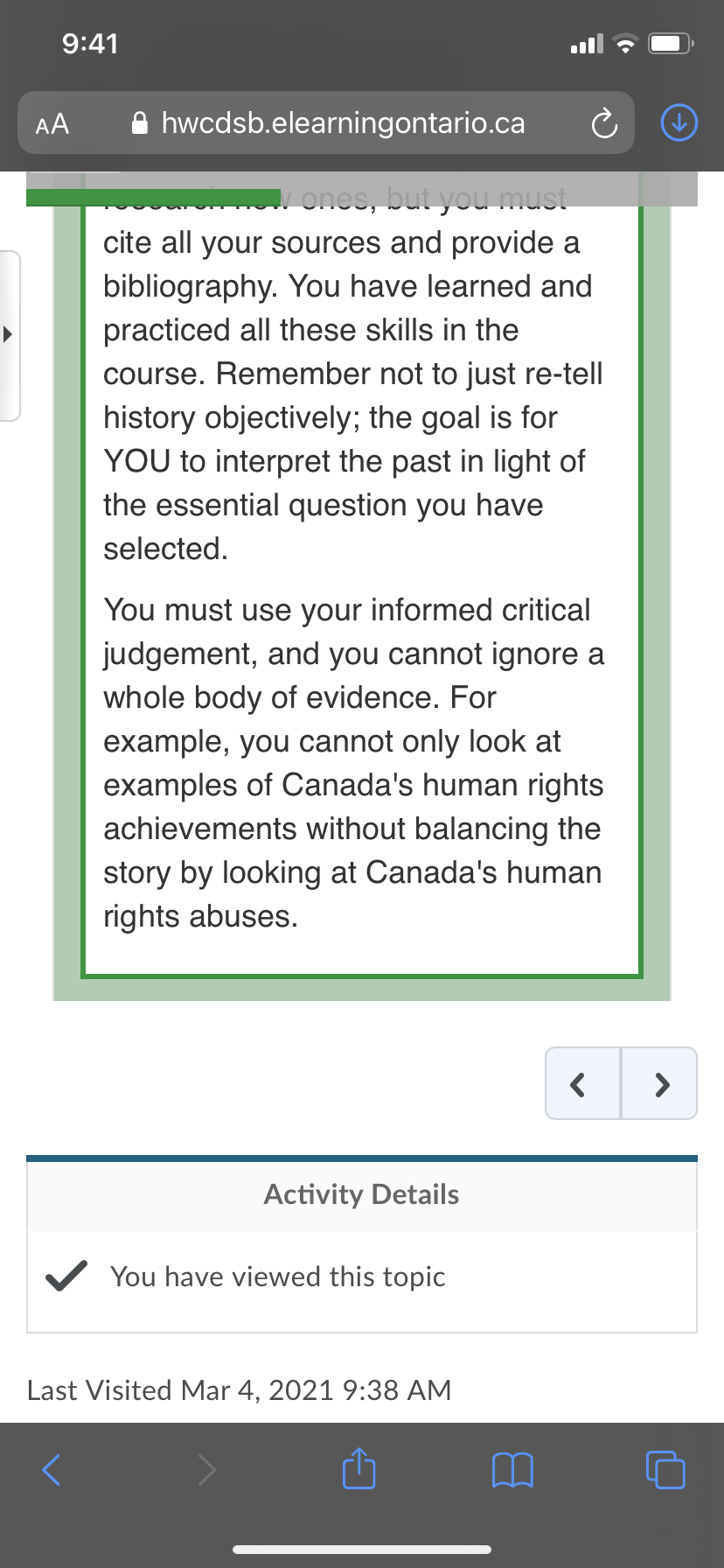Click the viewed topic checkmark
Viewport: 724px width, 1568px height.
click(66, 1276)
